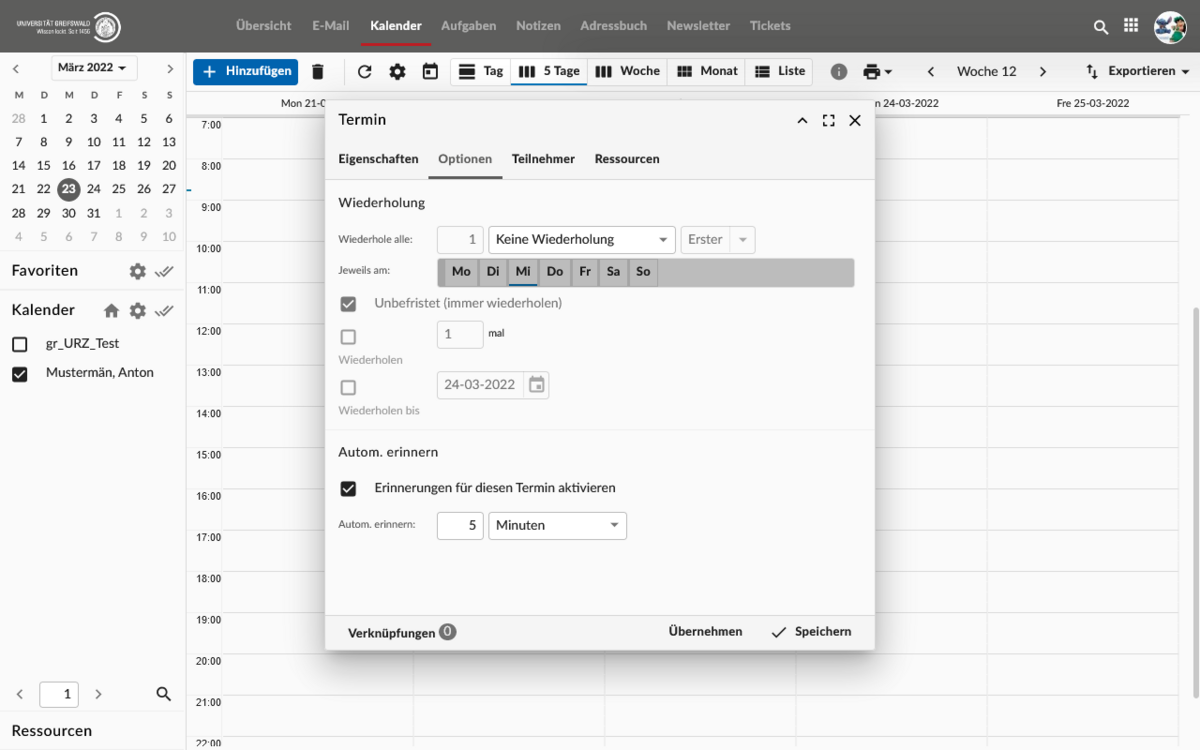Screen dimensions: 1200x750
Task: Click the Speichern button
Action: [x=811, y=631]
